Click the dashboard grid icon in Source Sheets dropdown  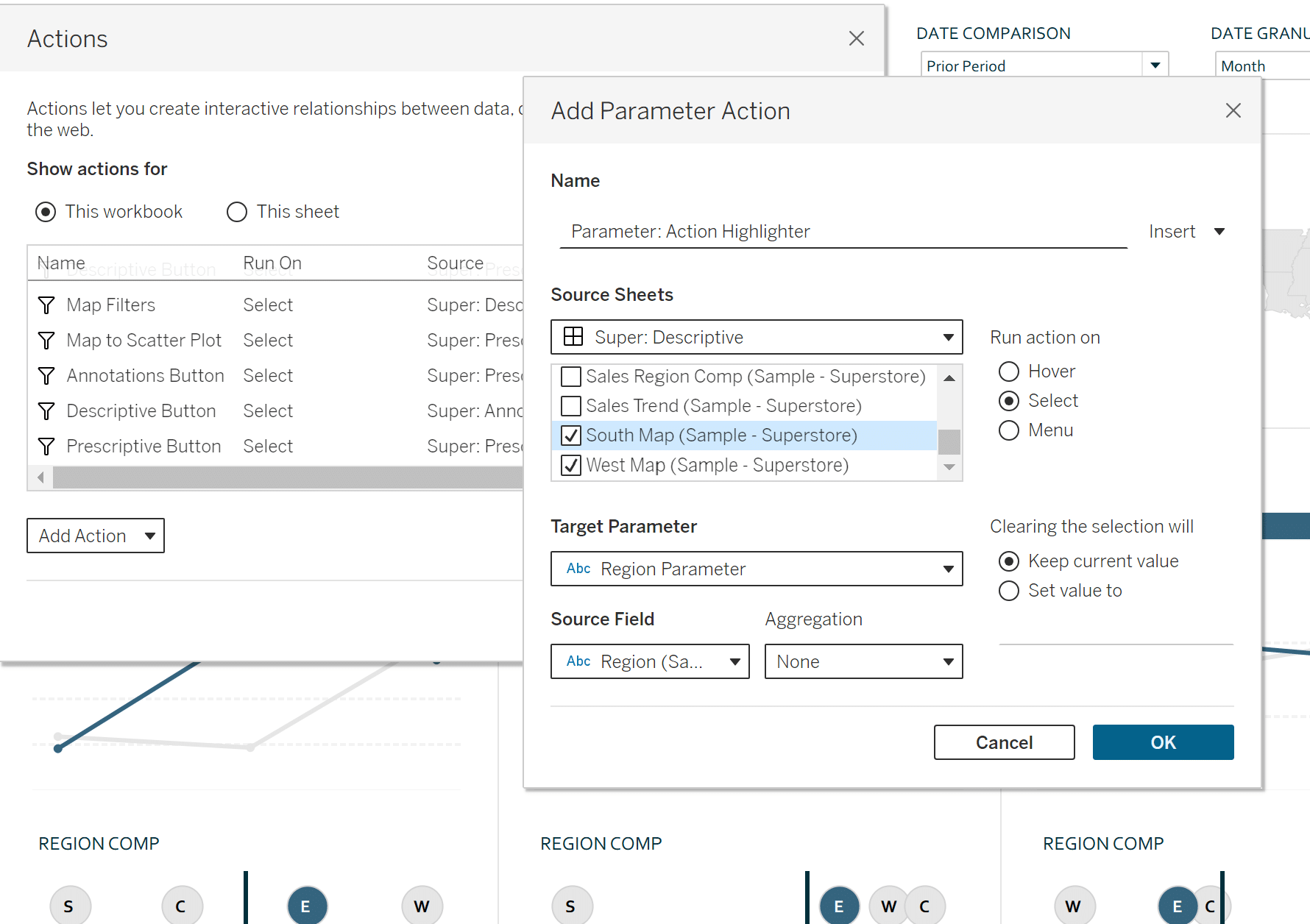coord(573,337)
